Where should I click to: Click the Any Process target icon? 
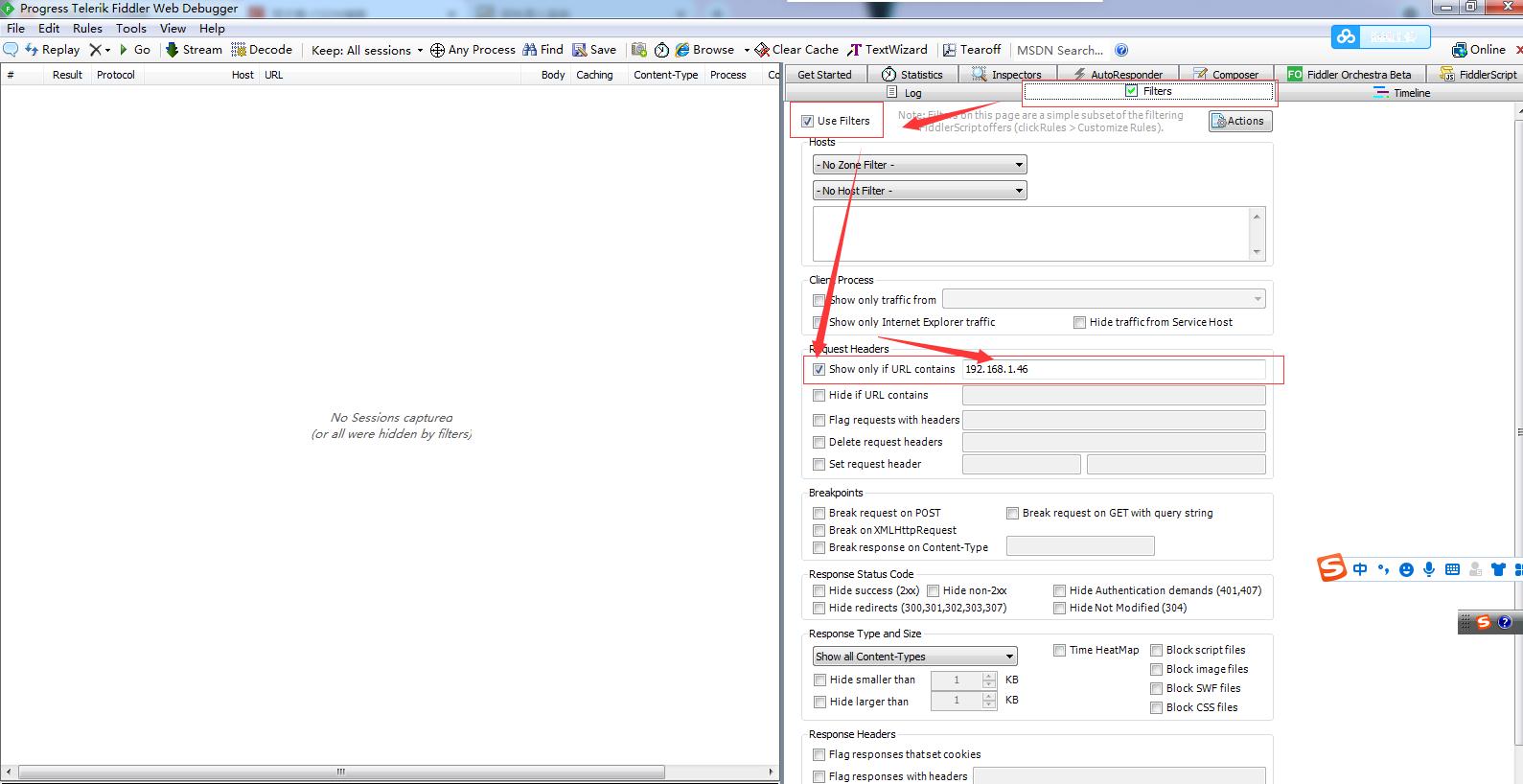437,50
